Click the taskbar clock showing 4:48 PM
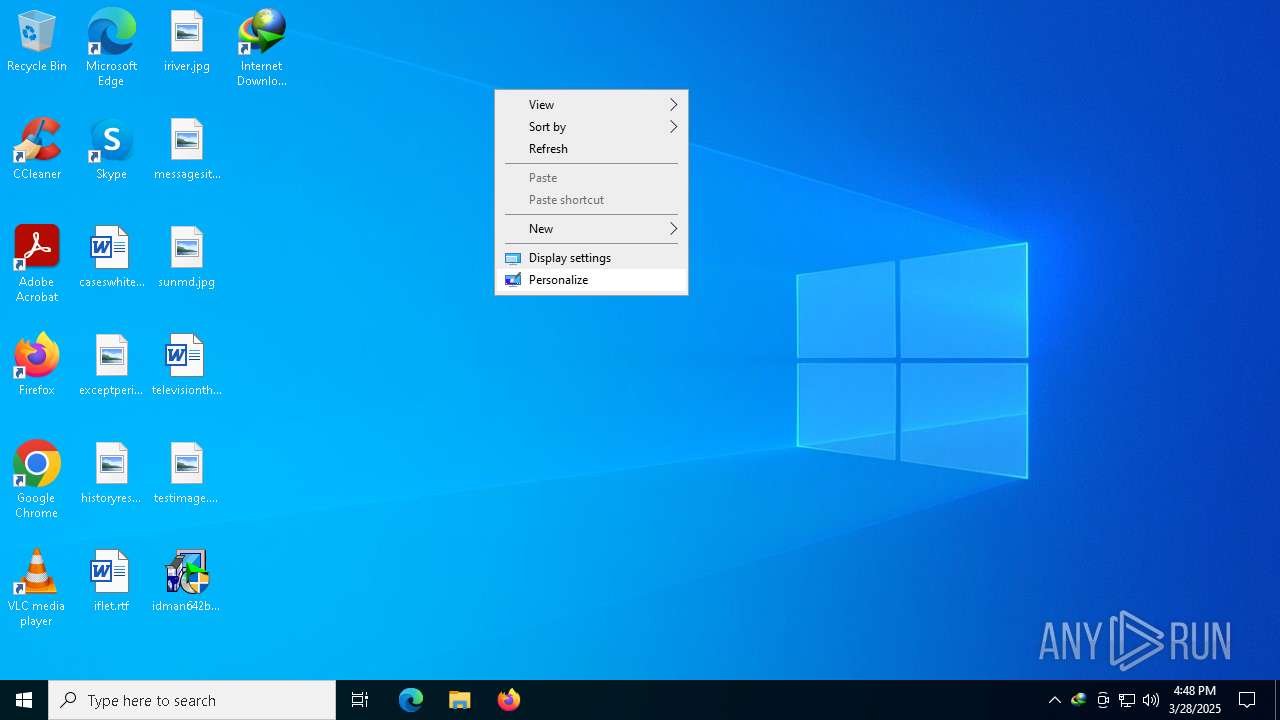The image size is (1280, 720). click(x=1195, y=700)
